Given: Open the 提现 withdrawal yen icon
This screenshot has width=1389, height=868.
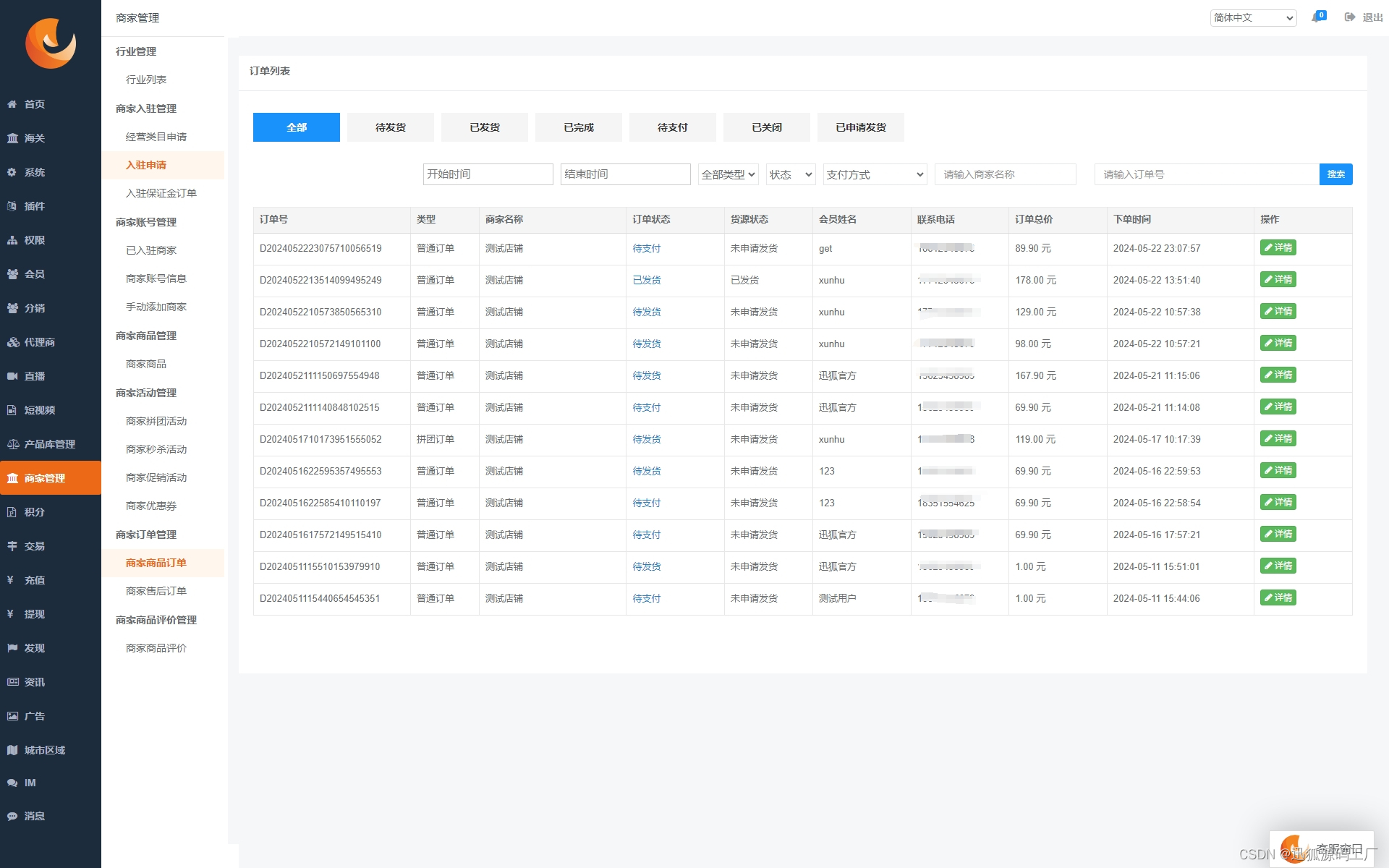Looking at the screenshot, I should point(11,614).
